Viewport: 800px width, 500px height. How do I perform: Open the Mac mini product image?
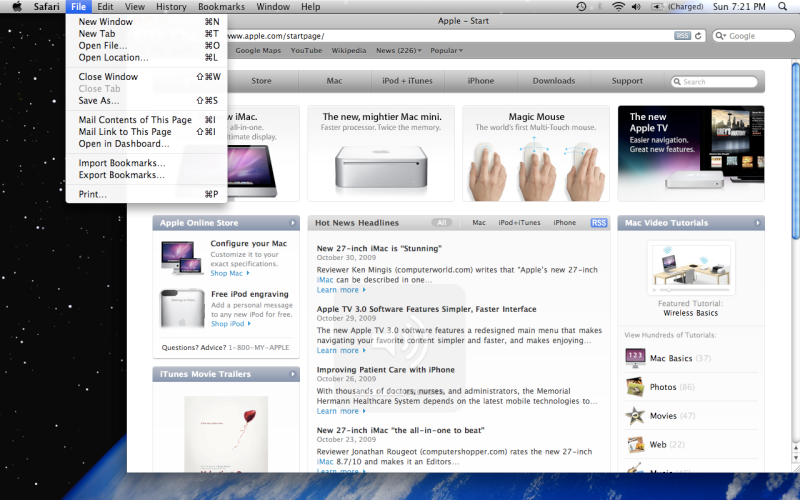pos(381,166)
